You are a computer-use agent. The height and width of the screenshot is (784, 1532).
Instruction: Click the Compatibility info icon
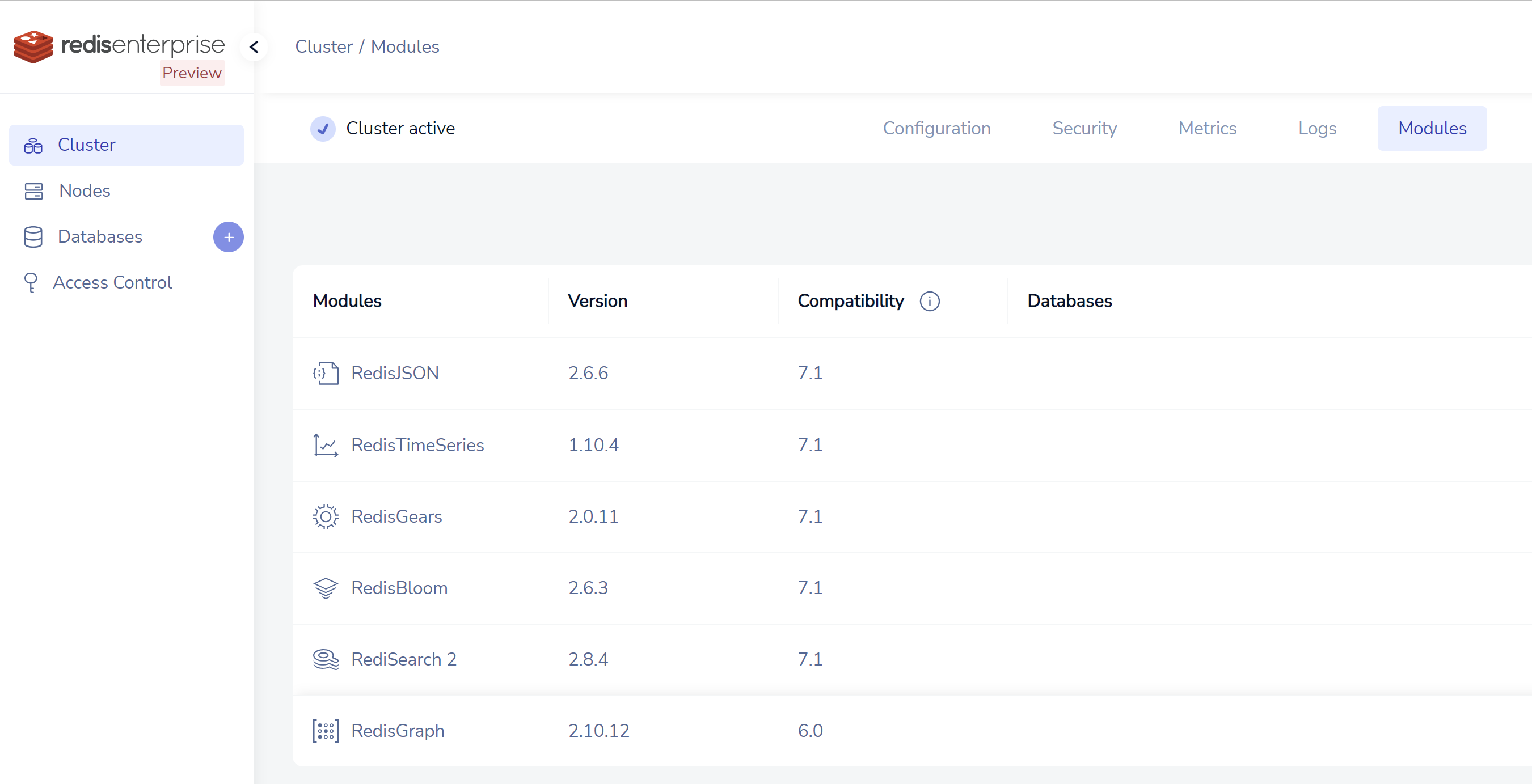(930, 302)
